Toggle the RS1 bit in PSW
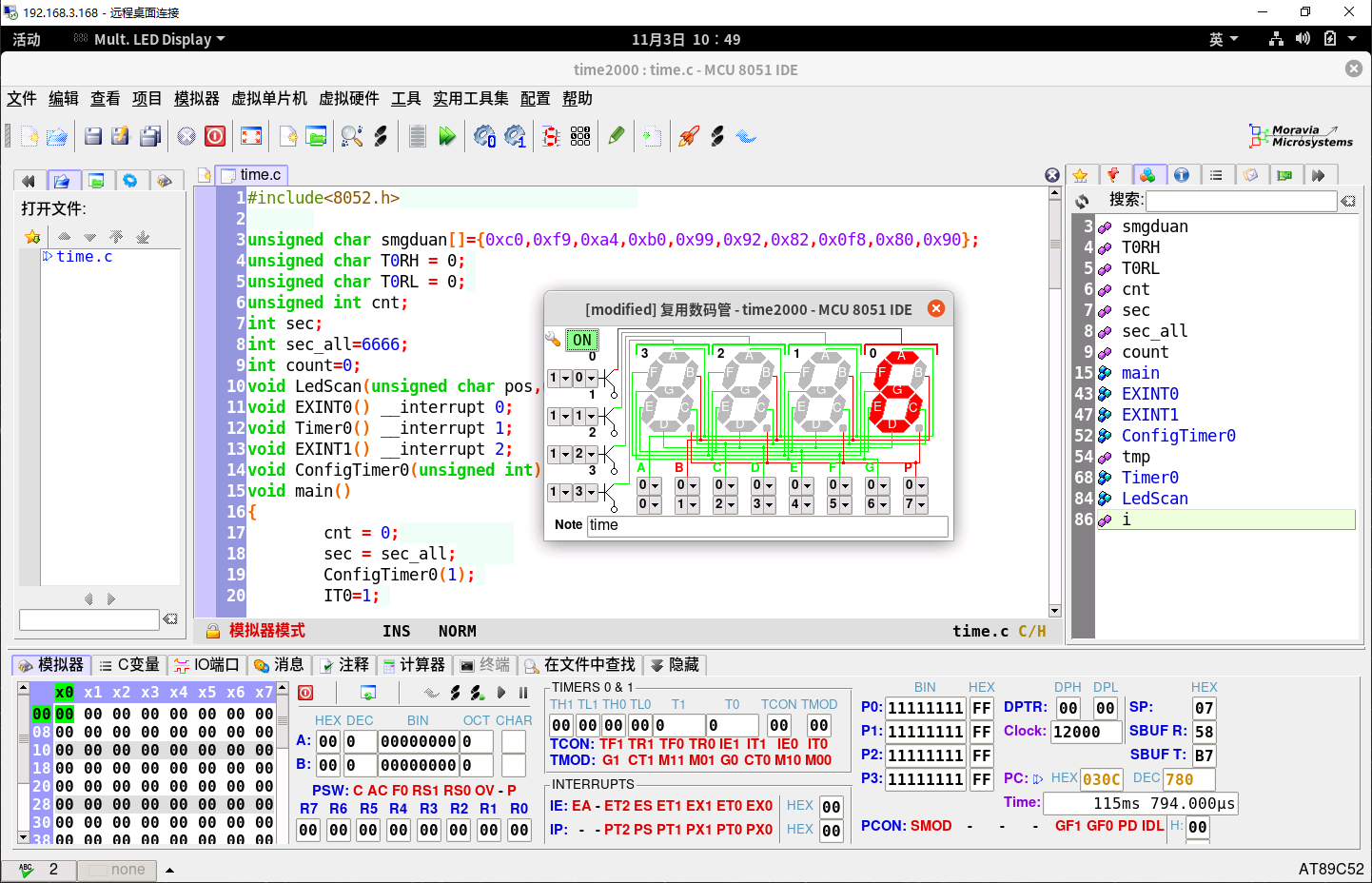1372x883 pixels. click(427, 791)
